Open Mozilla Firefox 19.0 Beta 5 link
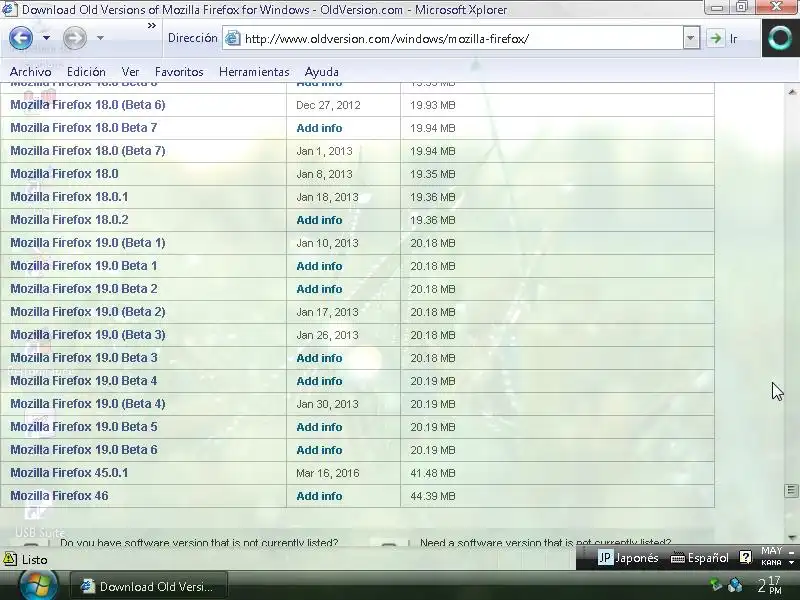800x600 pixels. (84, 427)
